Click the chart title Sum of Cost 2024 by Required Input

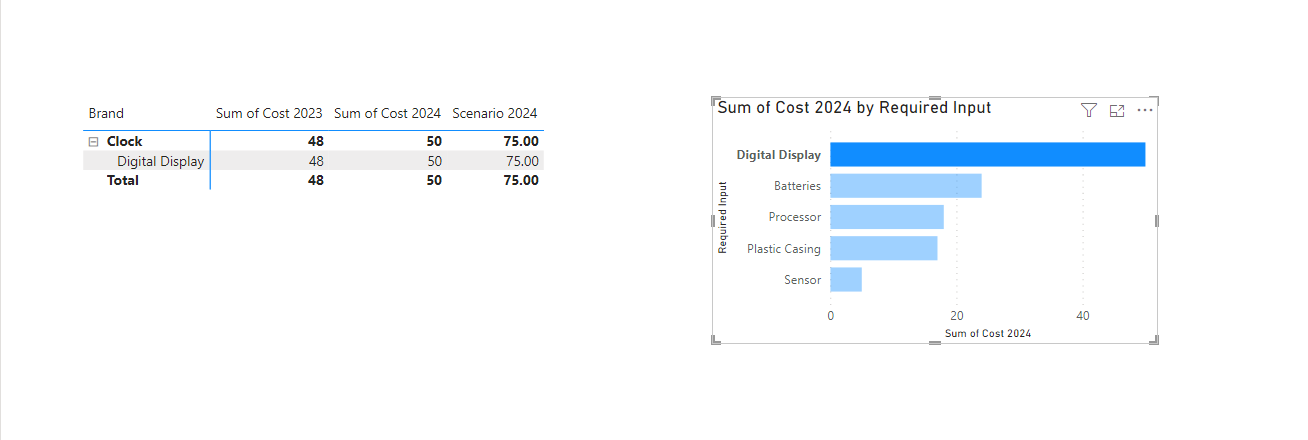[854, 108]
